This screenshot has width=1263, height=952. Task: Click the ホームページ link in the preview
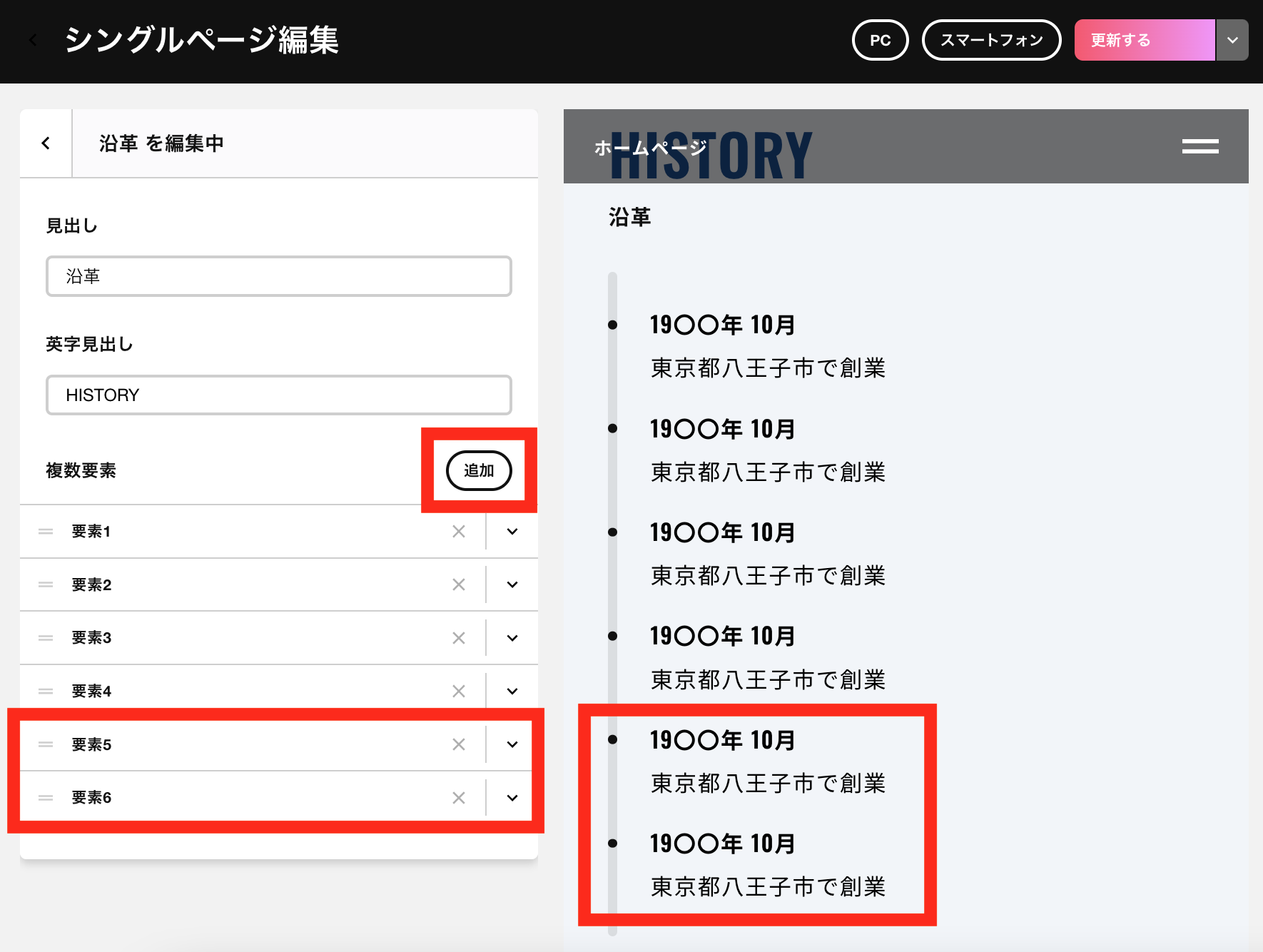(x=650, y=148)
